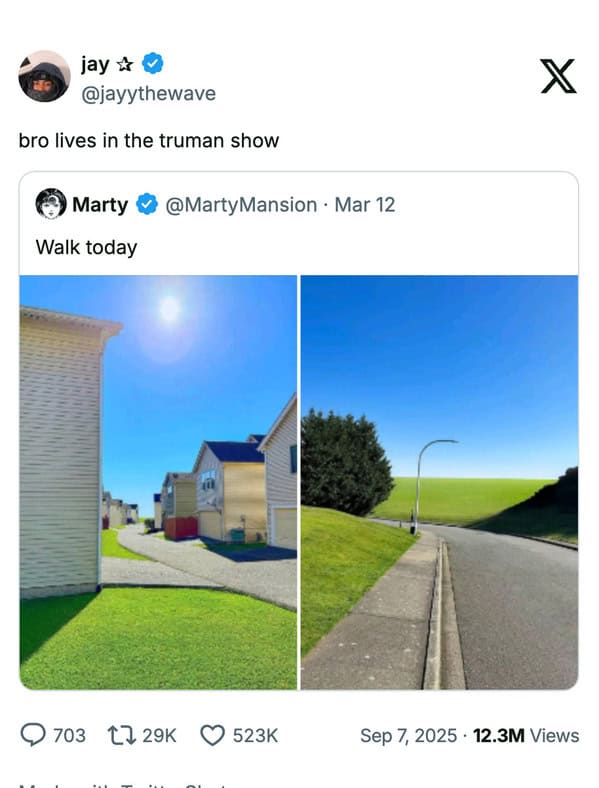599x788 pixels.
Task: Like the post with the heart icon
Action: [213, 735]
